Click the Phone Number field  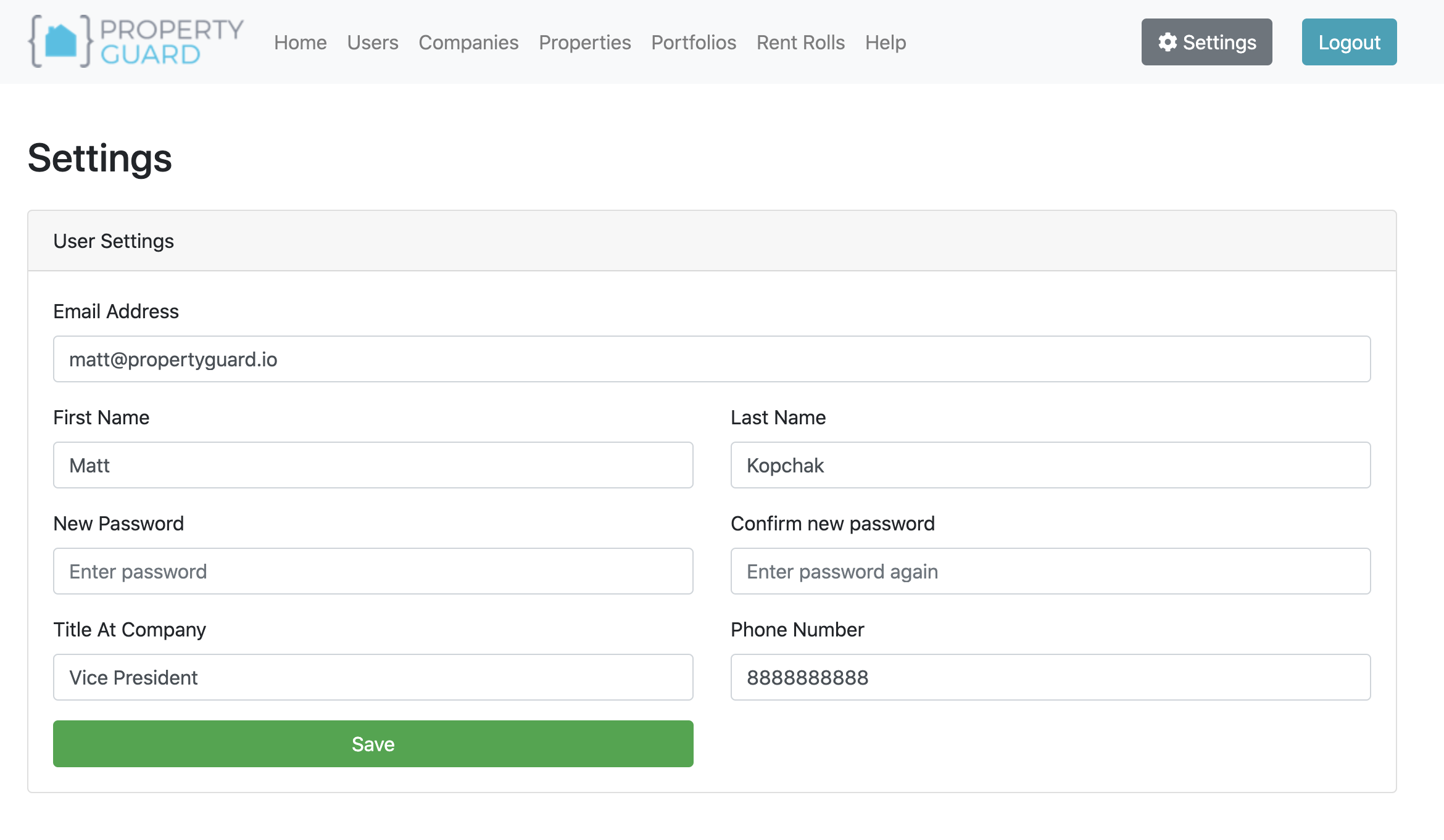pyautogui.click(x=1050, y=677)
